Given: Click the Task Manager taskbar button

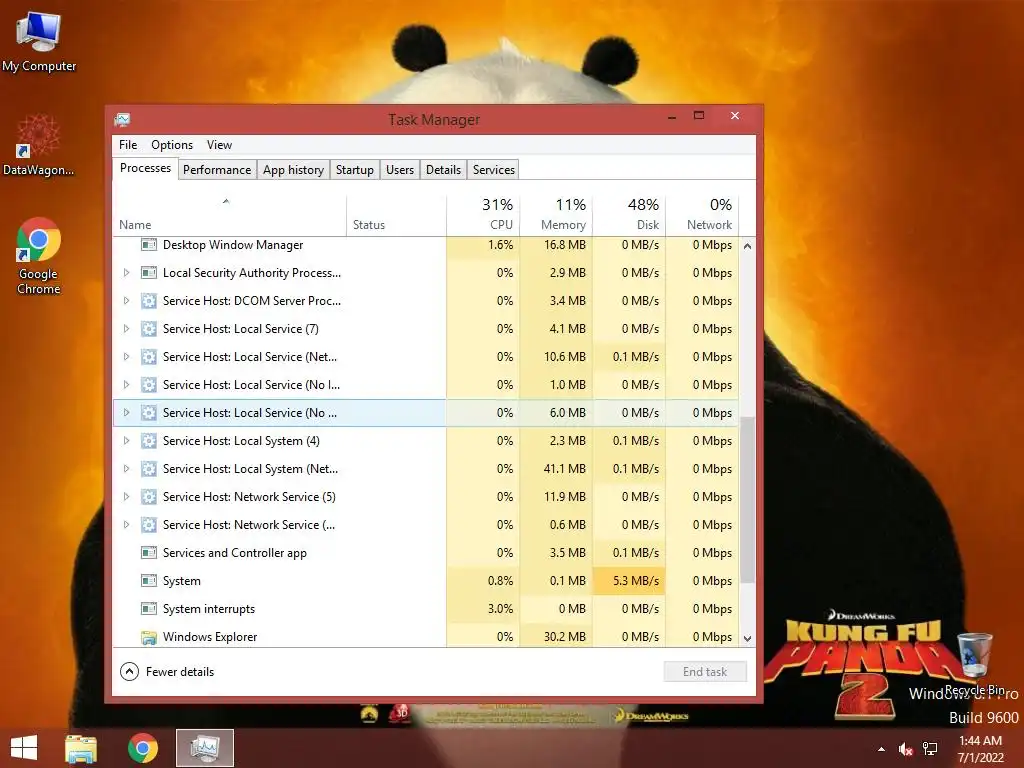Looking at the screenshot, I should [x=205, y=748].
